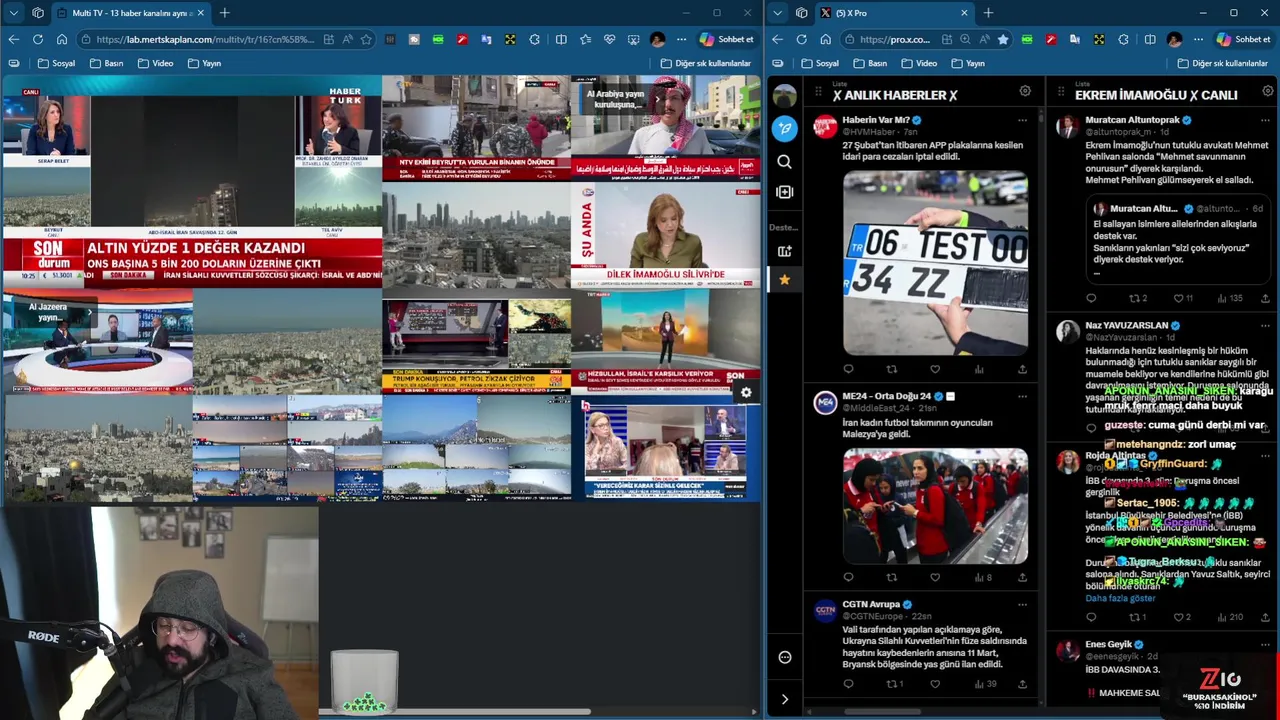1280x720 pixels.
Task: Open Multi TV settings gear over video grid
Action: (x=746, y=393)
